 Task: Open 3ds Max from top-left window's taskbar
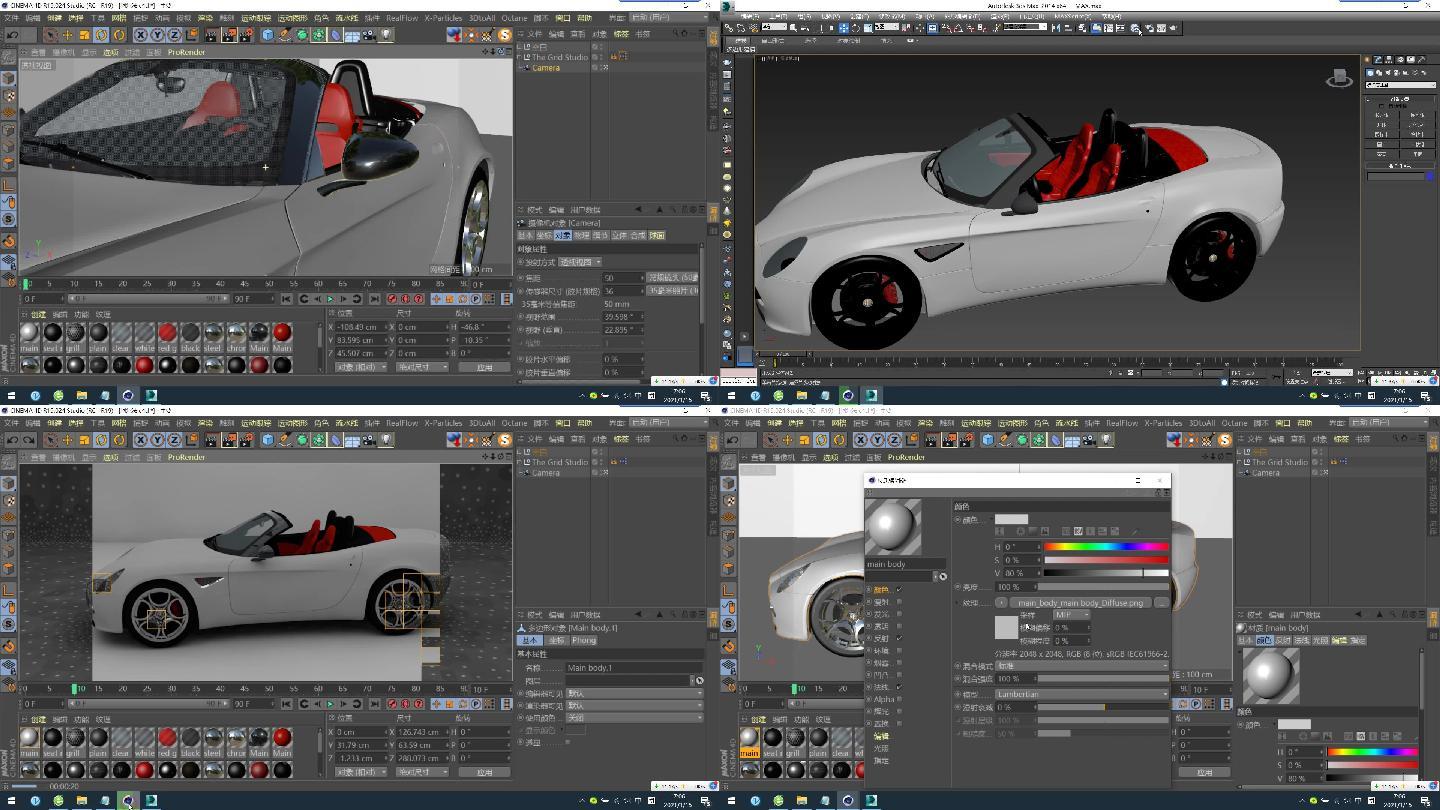[151, 395]
